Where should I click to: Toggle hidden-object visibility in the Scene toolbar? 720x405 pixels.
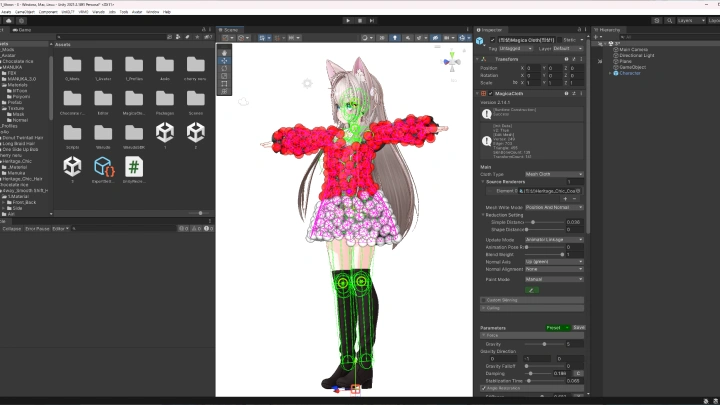[x=435, y=38]
